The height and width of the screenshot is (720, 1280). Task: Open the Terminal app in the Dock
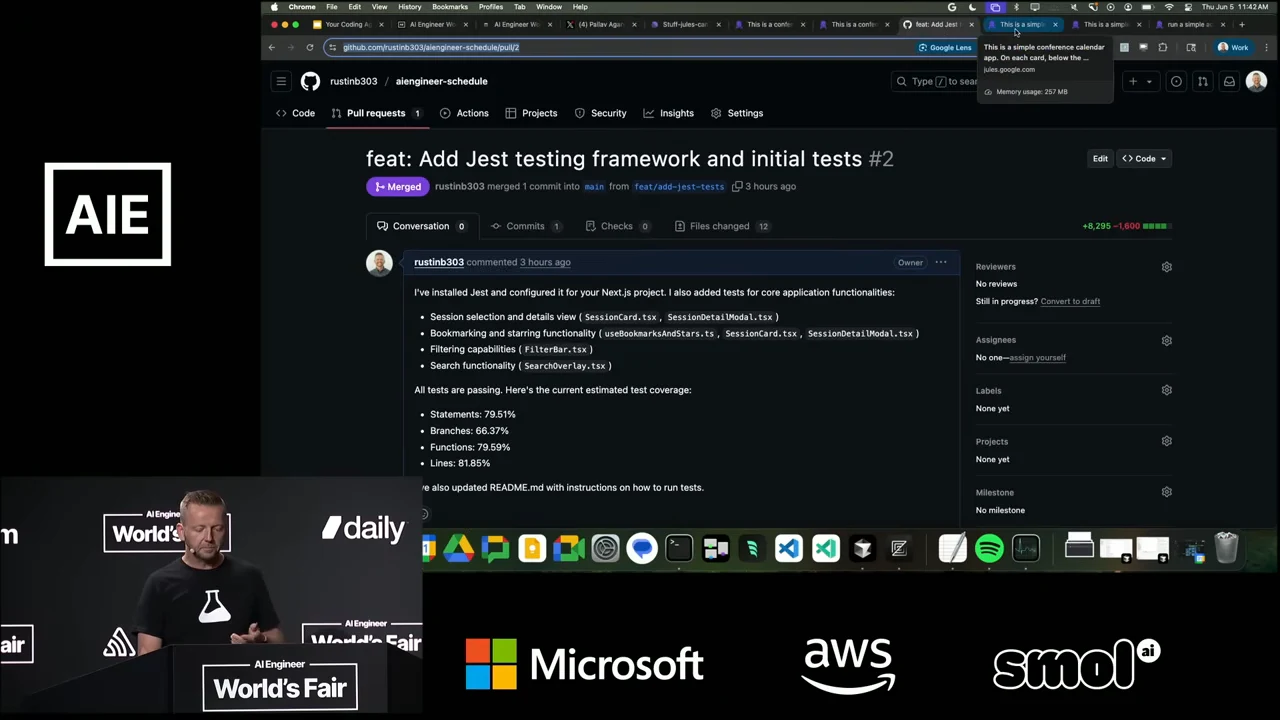click(x=679, y=548)
